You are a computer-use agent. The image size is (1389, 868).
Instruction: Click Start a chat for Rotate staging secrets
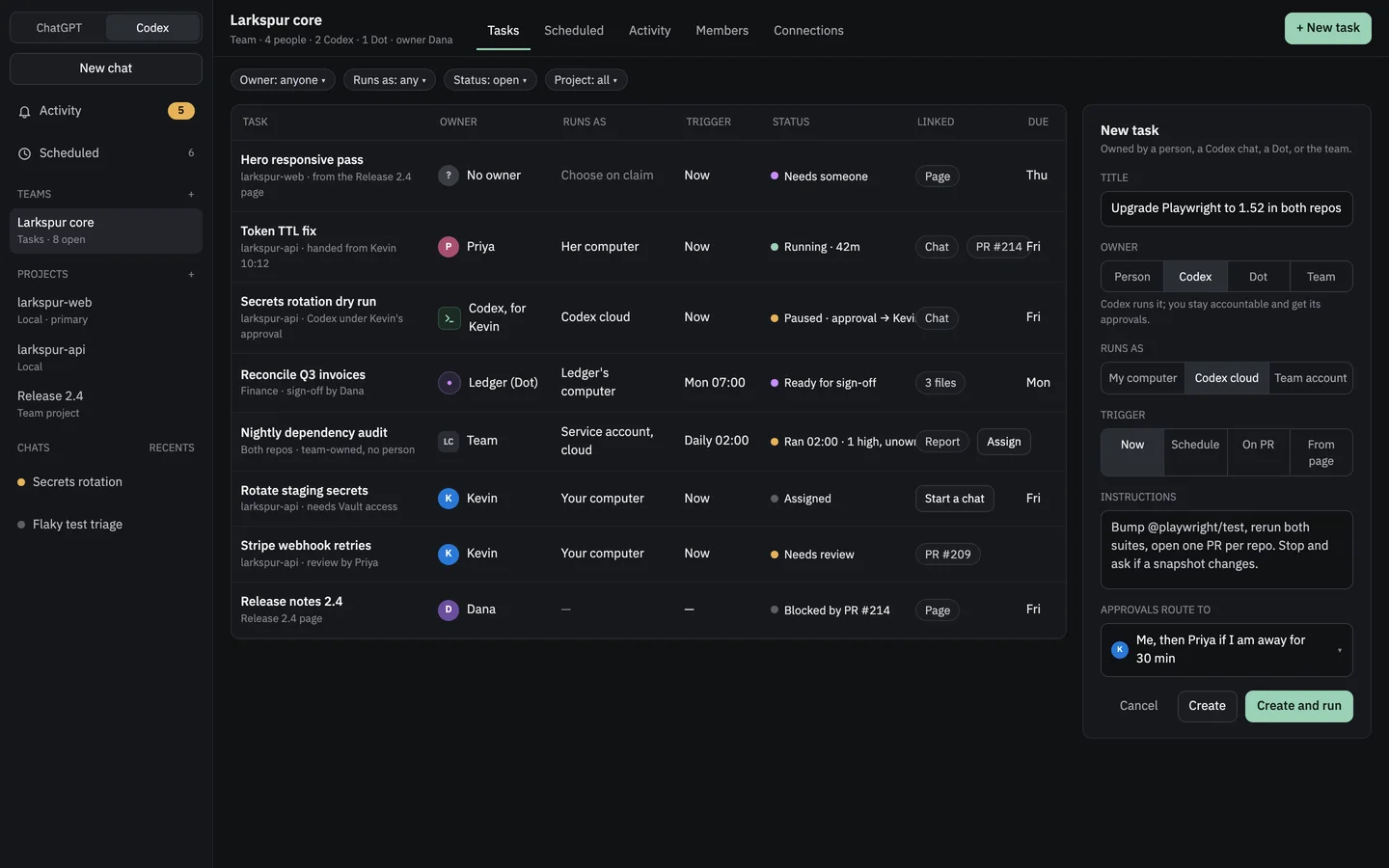954,499
